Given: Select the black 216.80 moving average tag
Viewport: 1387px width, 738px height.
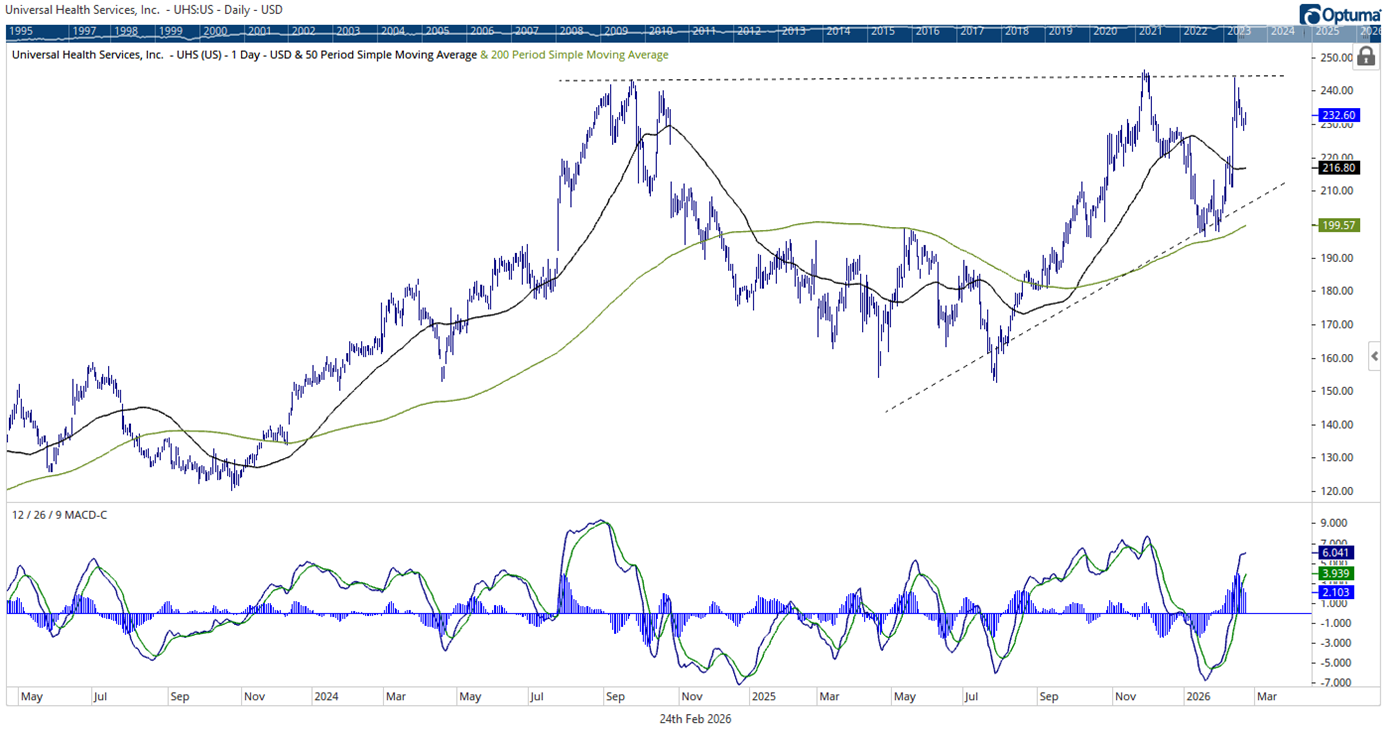Looking at the screenshot, I should [1337, 168].
